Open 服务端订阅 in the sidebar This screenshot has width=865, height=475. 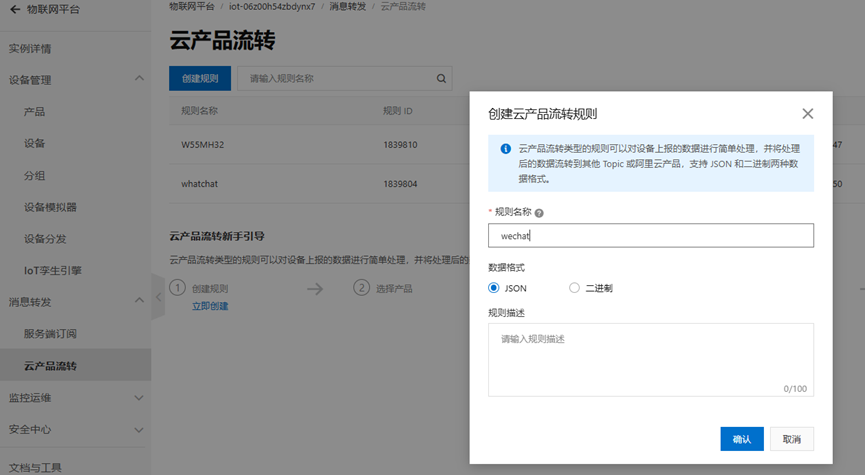coord(50,334)
